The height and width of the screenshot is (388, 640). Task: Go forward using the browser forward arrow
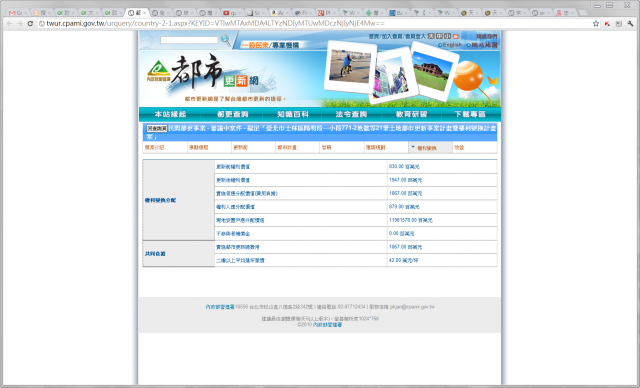coord(20,24)
